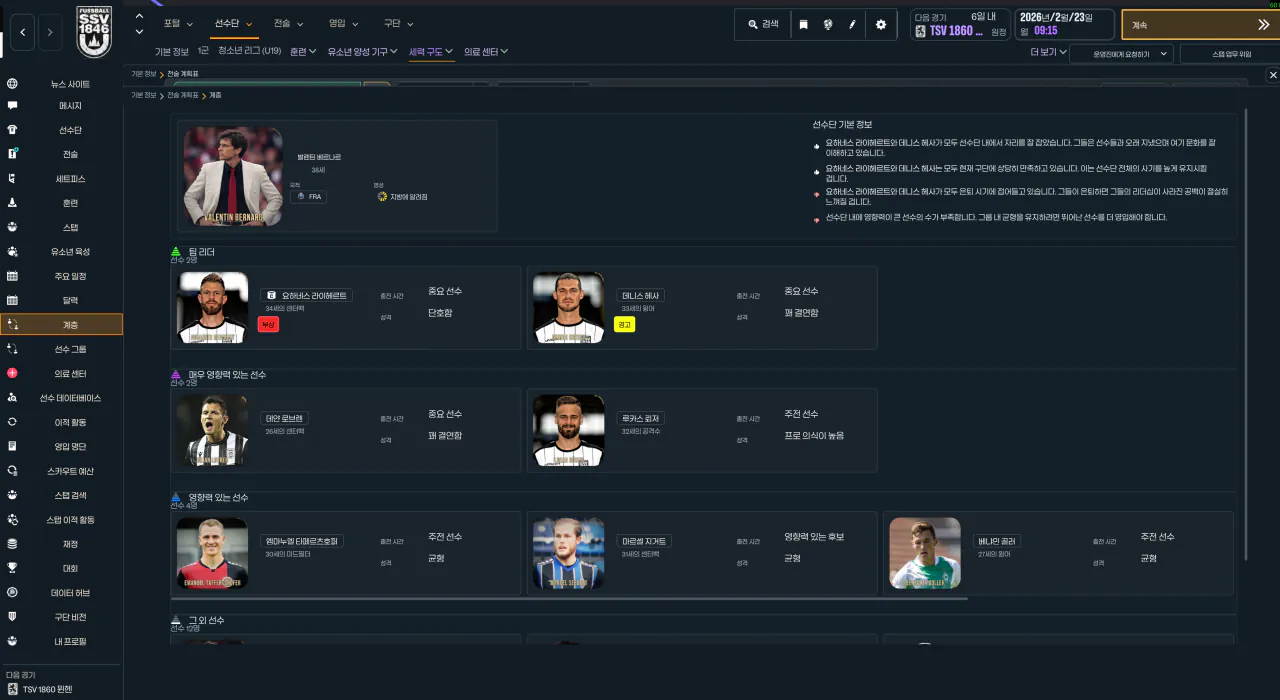Click the 전술 tactics board sidebar icon

(12, 154)
